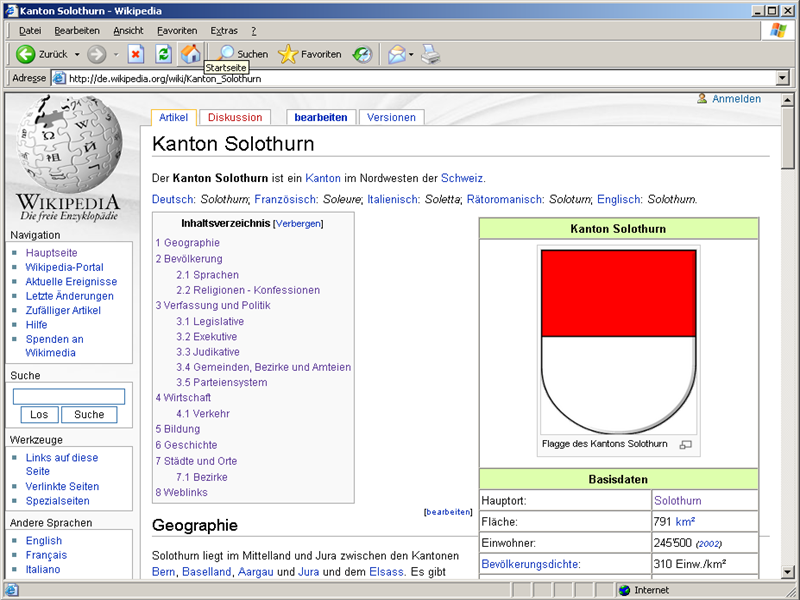Open Favoriten with the star icon
Viewport: 800px width, 600px height.
pyautogui.click(x=310, y=54)
